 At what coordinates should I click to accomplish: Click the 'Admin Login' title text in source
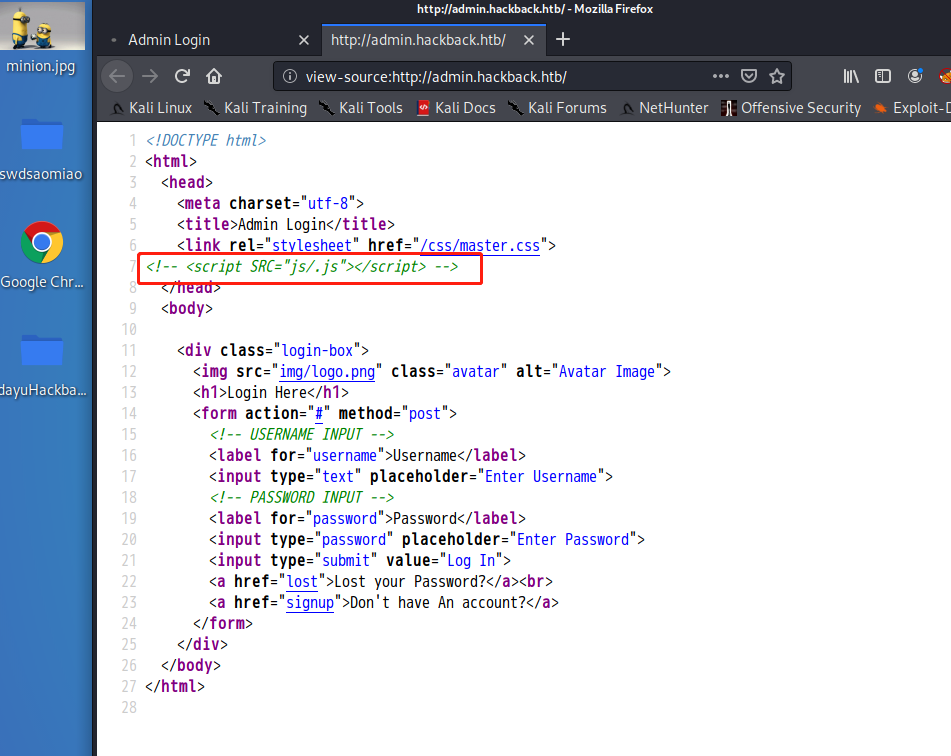[282, 224]
